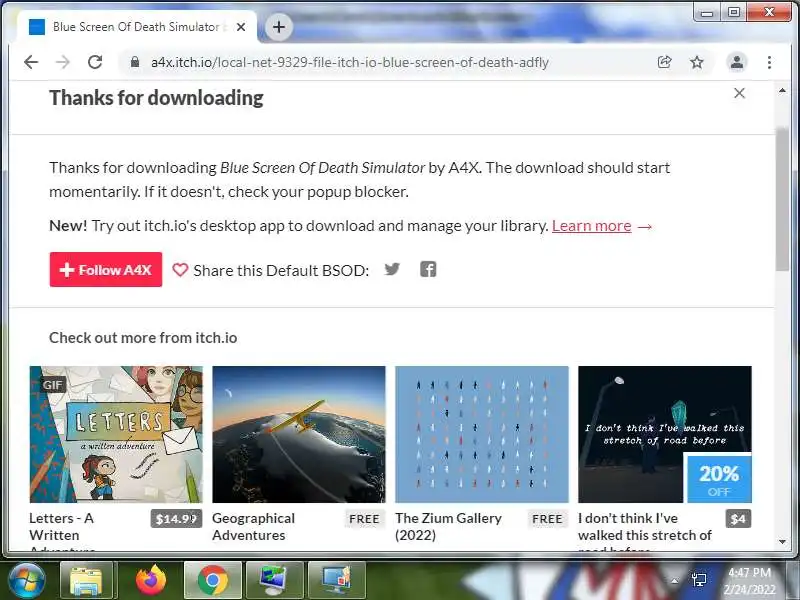Click the Letters - A Written title link
The height and width of the screenshot is (600, 800).
click(61, 527)
